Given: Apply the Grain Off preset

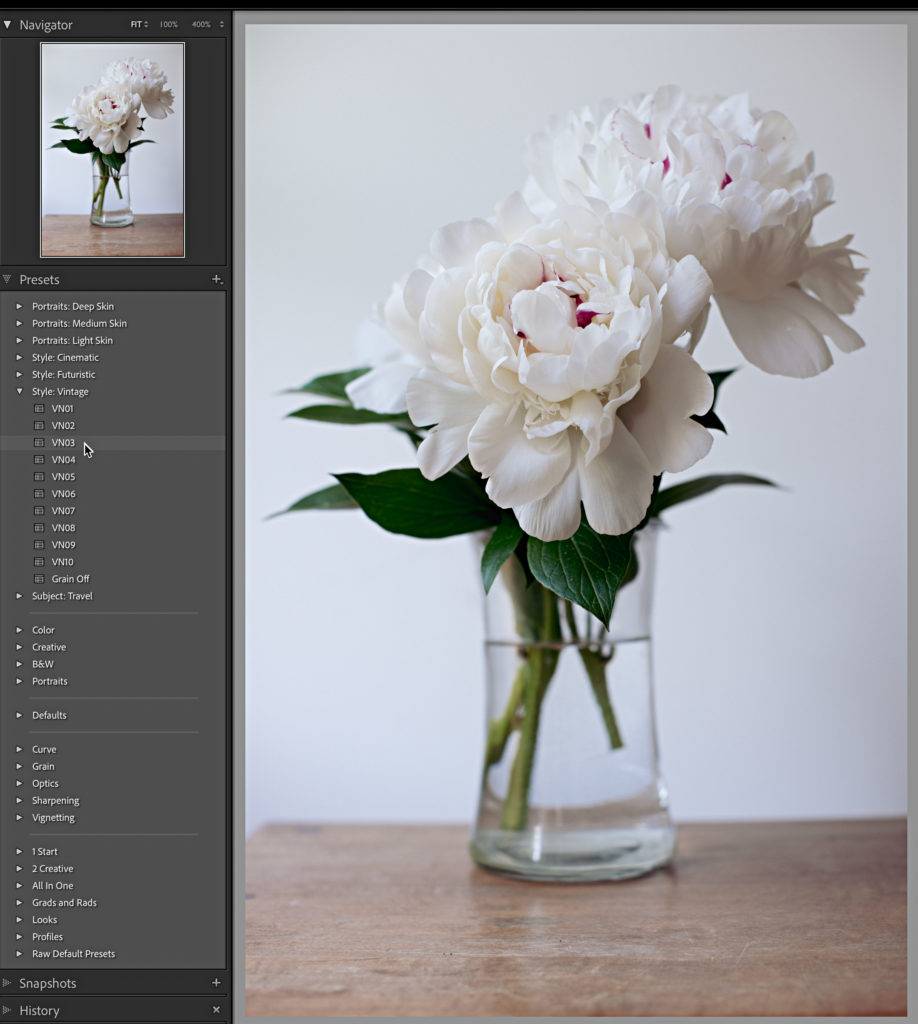Looking at the screenshot, I should [x=71, y=578].
